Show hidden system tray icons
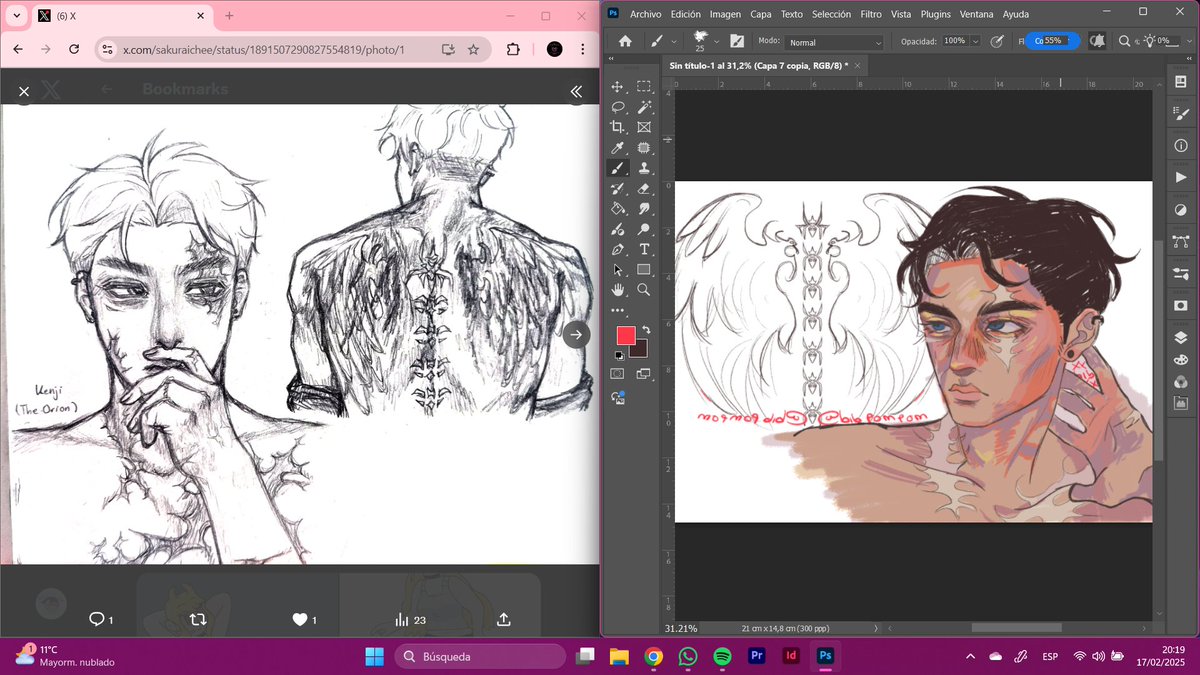Screen dimensions: 1200x675 pos(970,656)
